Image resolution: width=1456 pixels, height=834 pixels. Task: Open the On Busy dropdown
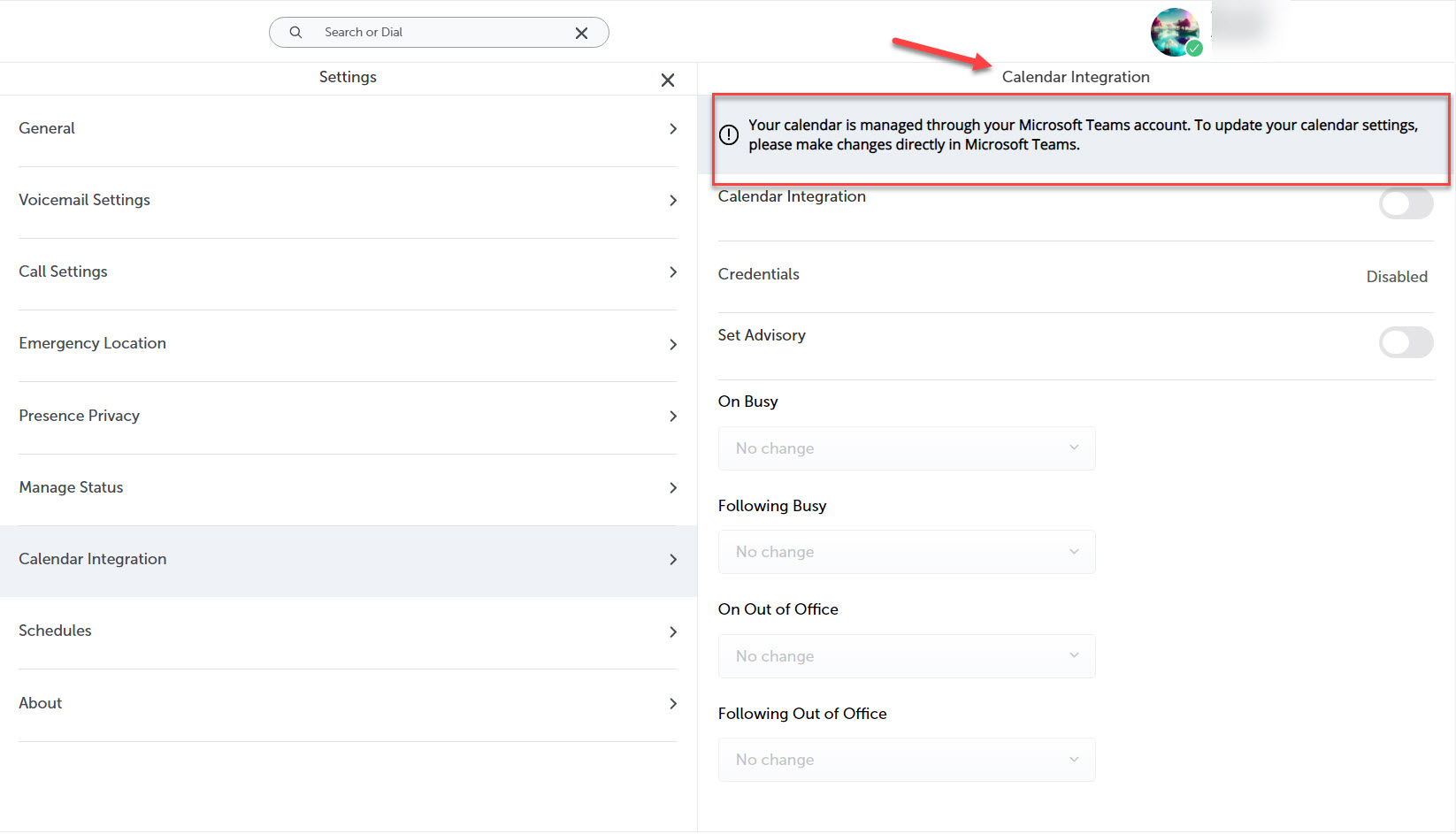tap(907, 448)
